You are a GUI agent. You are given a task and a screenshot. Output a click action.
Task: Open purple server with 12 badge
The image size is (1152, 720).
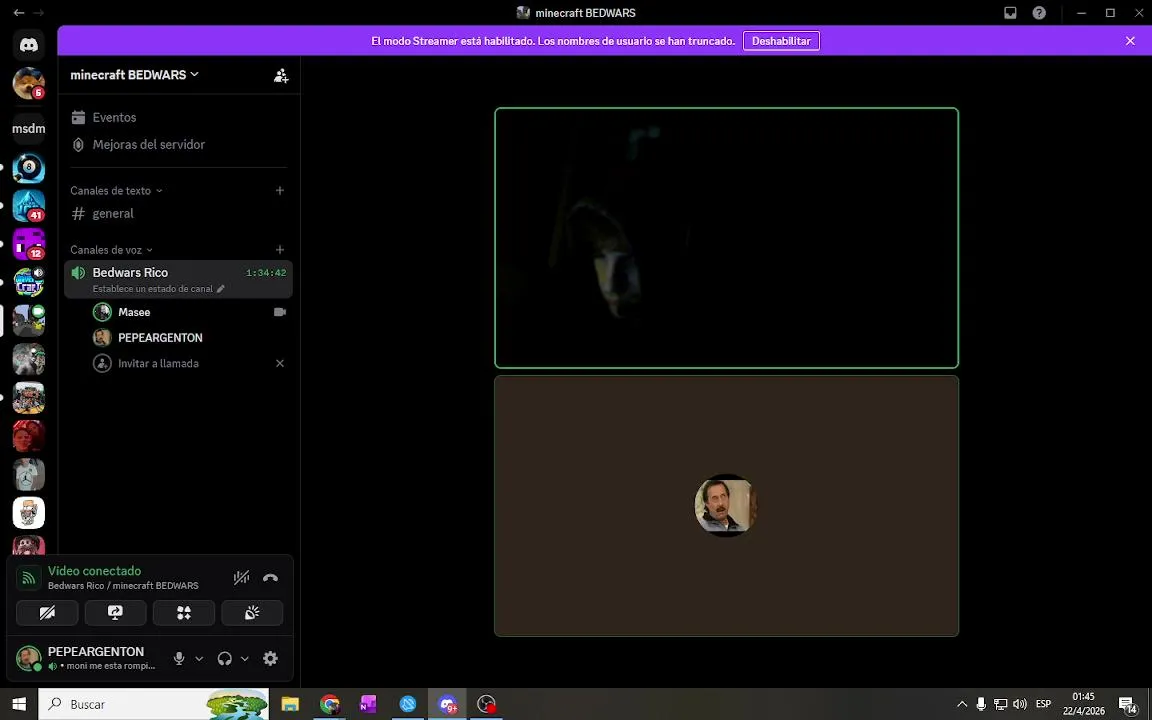pyautogui.click(x=29, y=244)
